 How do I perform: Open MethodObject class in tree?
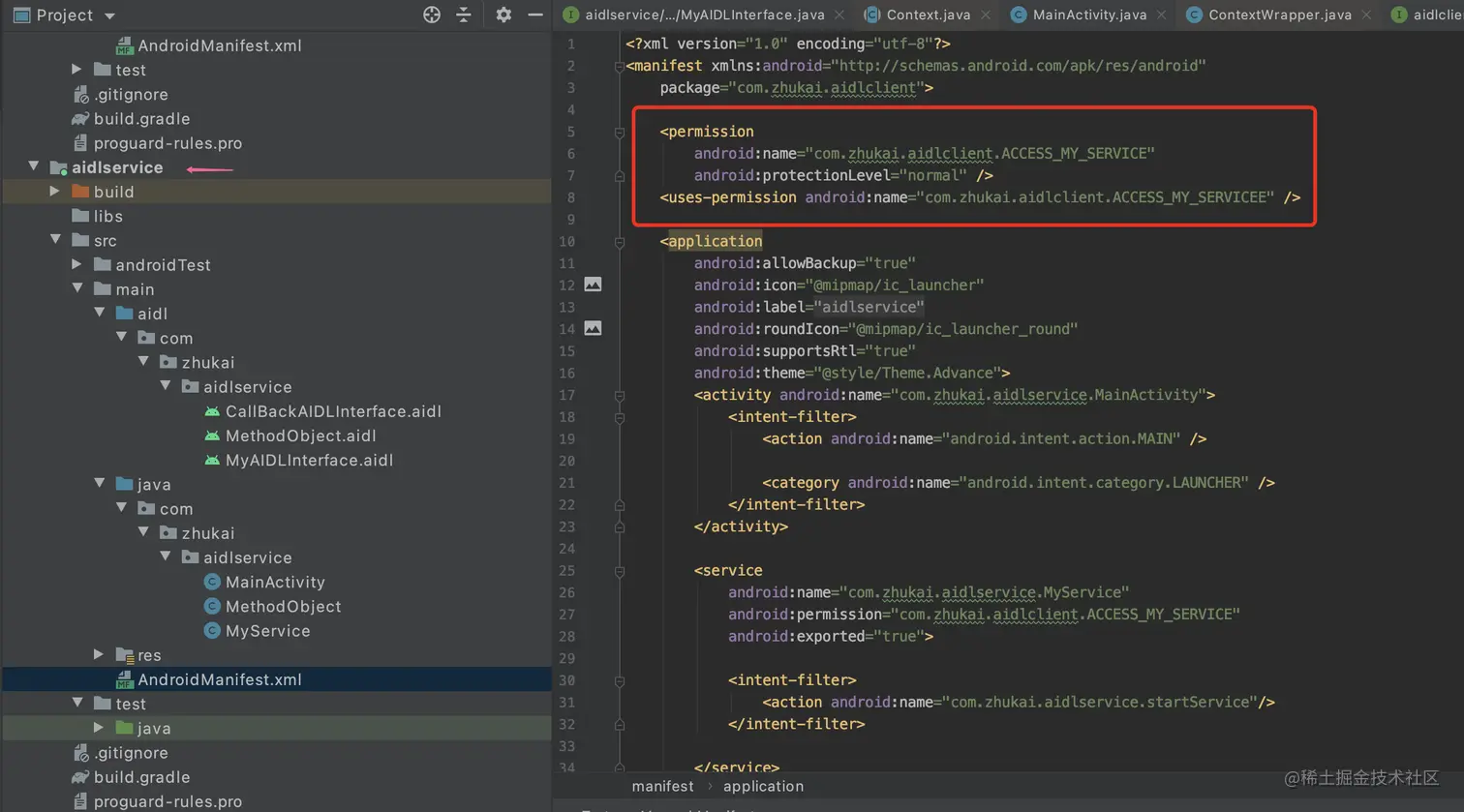(x=283, y=606)
